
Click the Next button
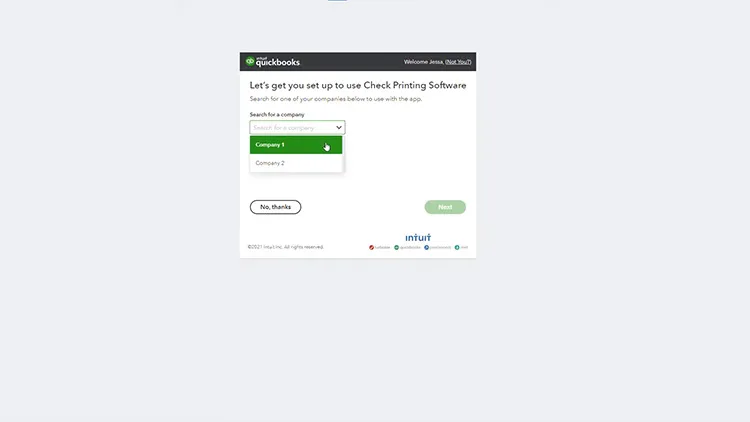(x=445, y=207)
